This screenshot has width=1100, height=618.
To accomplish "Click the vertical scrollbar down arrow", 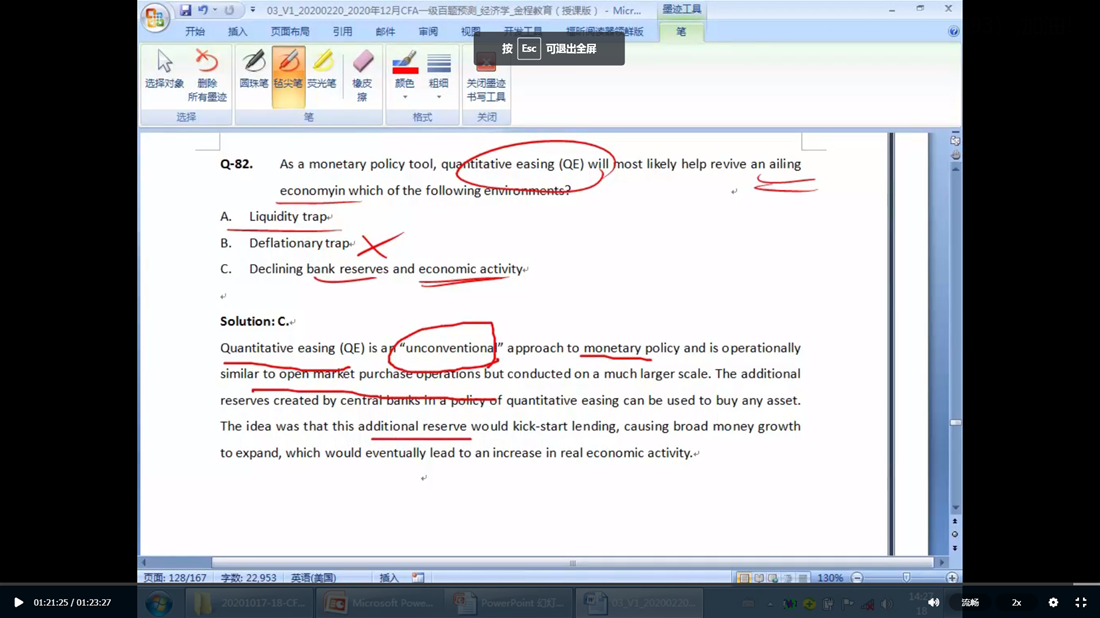I will 955,507.
